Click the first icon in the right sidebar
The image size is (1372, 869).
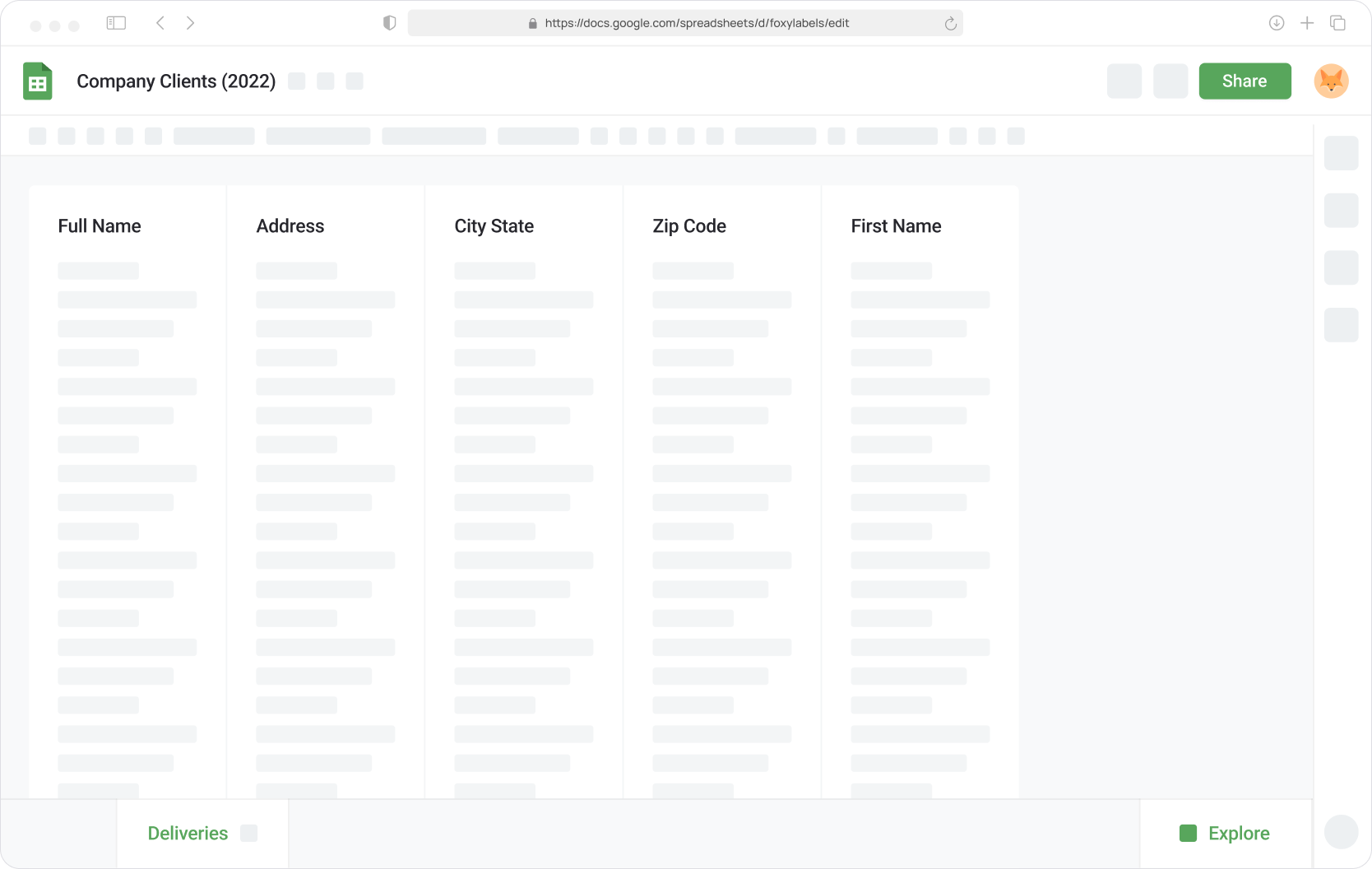tap(1341, 153)
